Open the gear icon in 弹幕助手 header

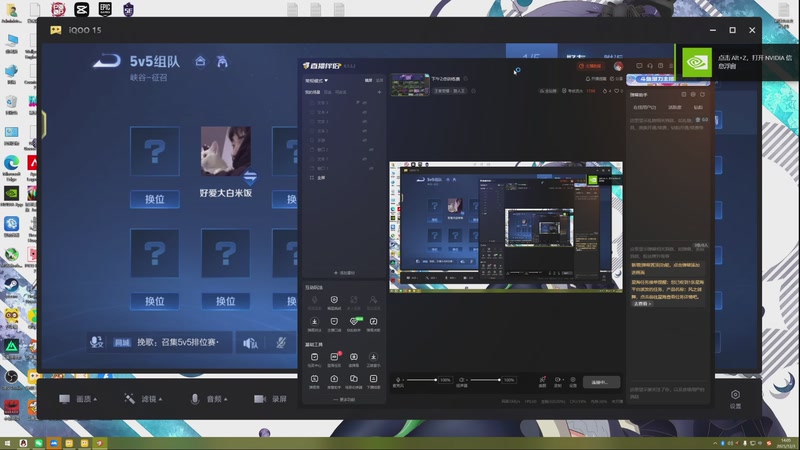tap(693, 94)
